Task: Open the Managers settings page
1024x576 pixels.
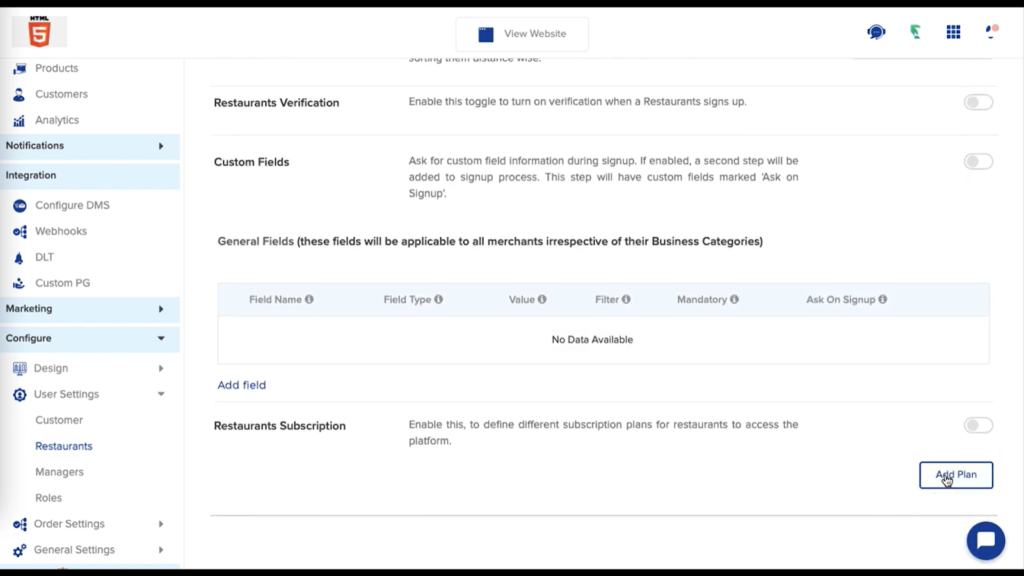Action: click(x=59, y=472)
